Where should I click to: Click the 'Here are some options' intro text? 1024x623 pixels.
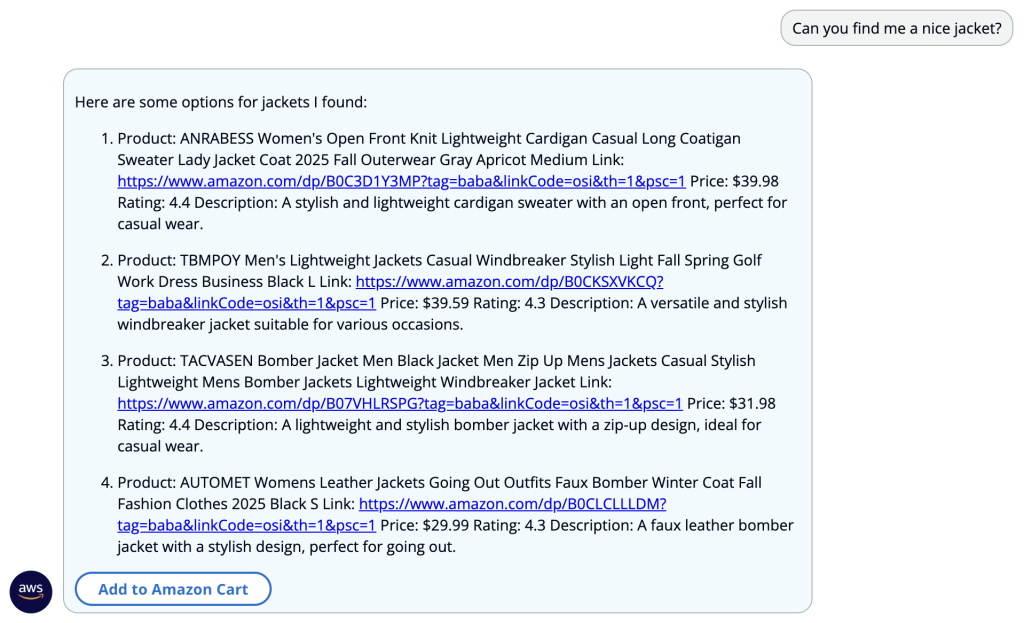pos(221,102)
